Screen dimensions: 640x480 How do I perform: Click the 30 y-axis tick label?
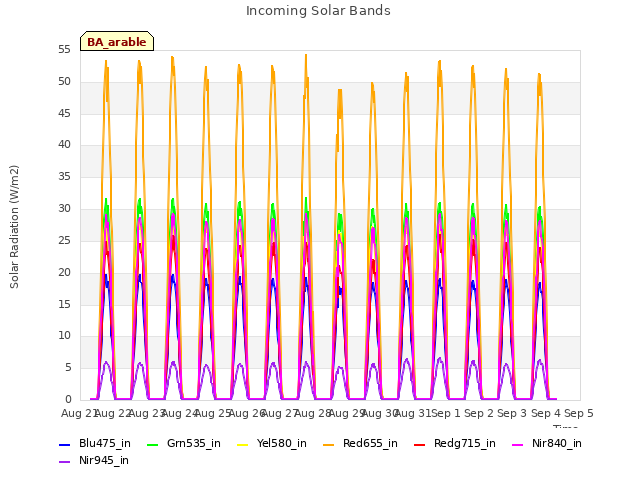pyautogui.click(x=64, y=209)
